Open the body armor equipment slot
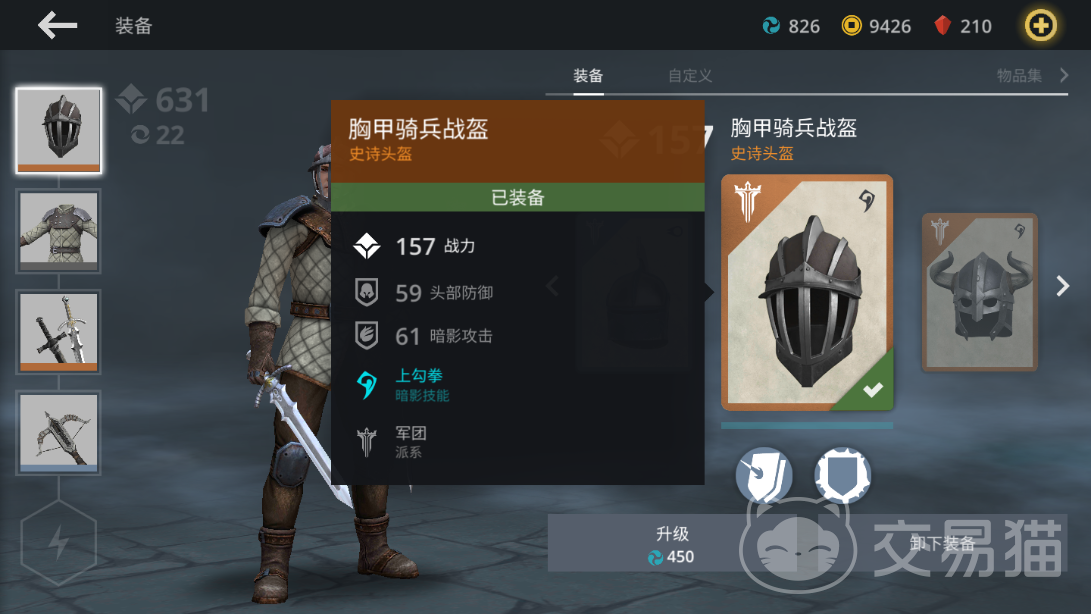The width and height of the screenshot is (1091, 614). [58, 231]
